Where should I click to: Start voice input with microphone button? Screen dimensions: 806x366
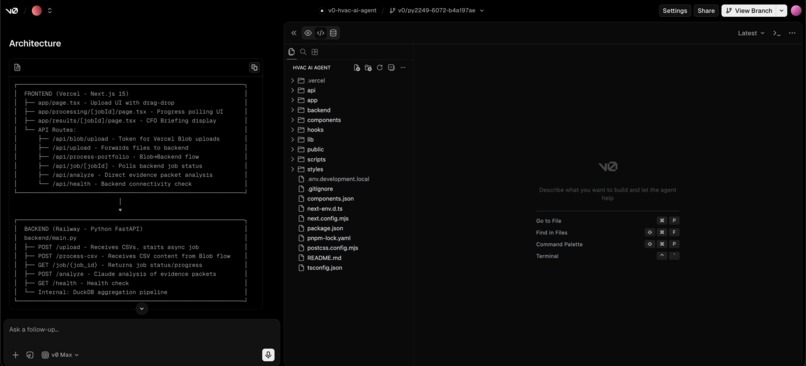268,355
